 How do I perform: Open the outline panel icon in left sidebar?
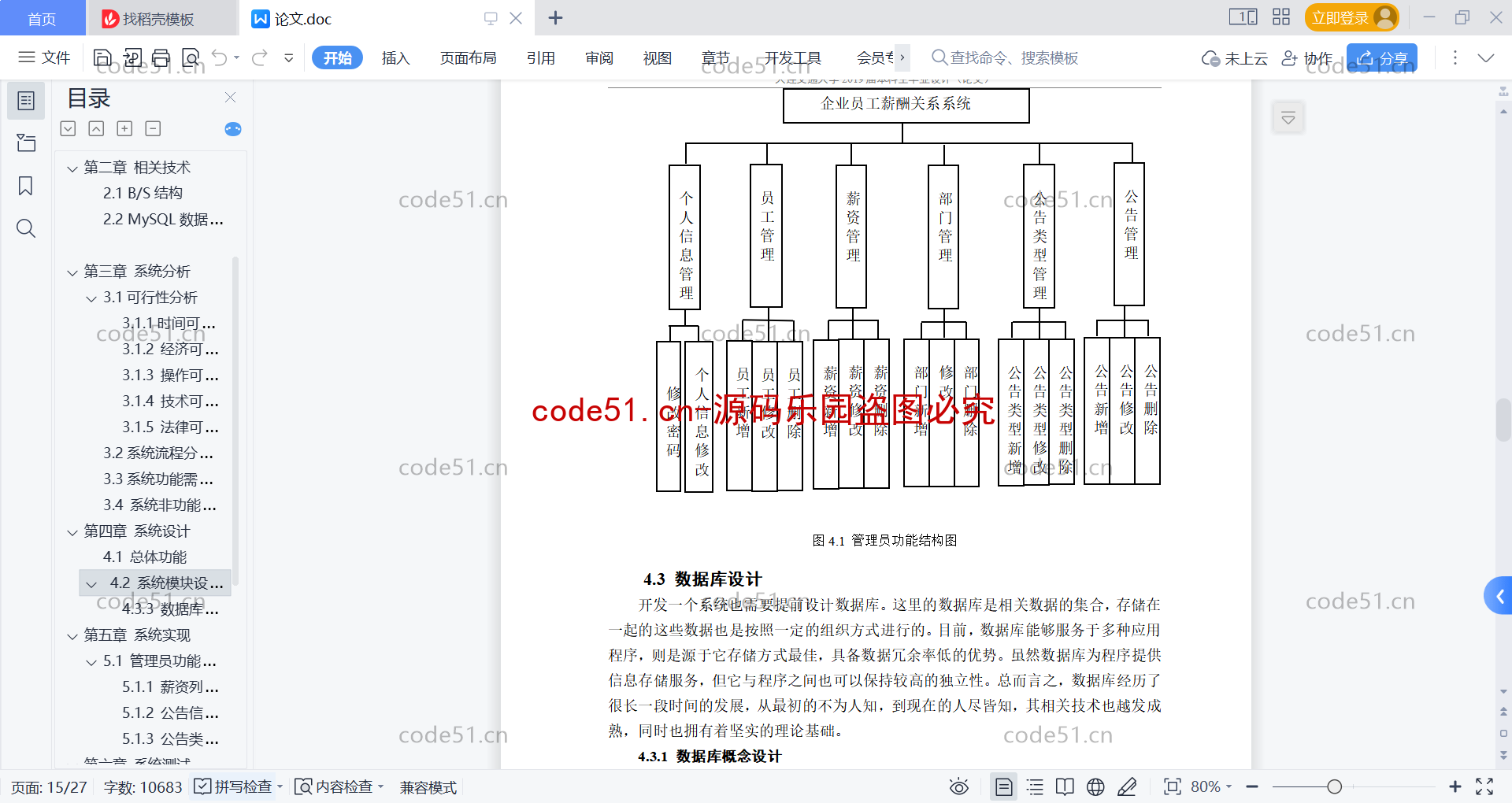[x=26, y=101]
